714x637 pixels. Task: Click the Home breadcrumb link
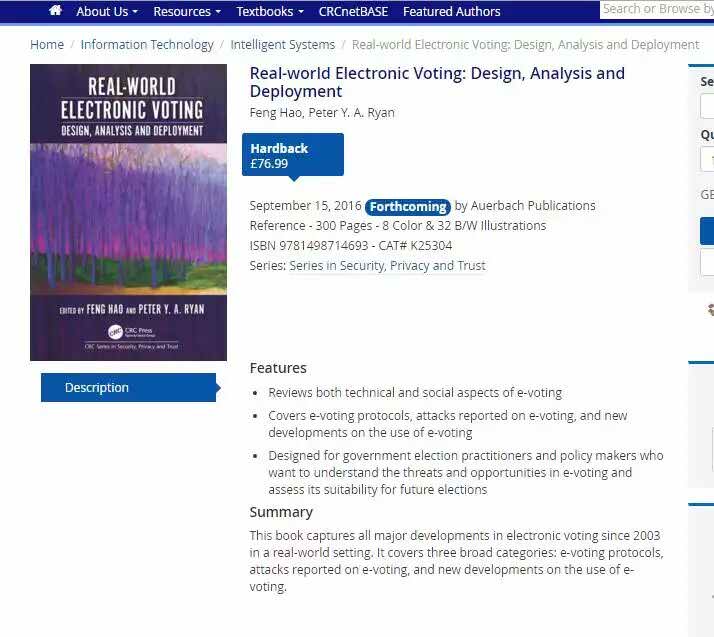[47, 45]
